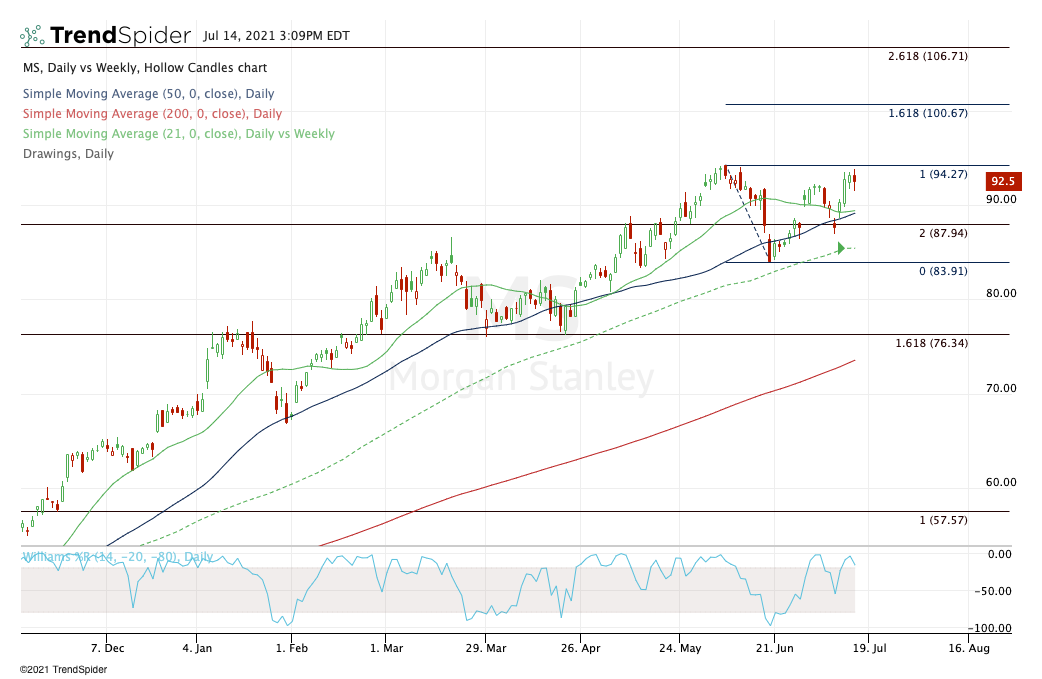Click the 7. Dec date axis label
Screen dimensions: 1042x679
tap(107, 648)
